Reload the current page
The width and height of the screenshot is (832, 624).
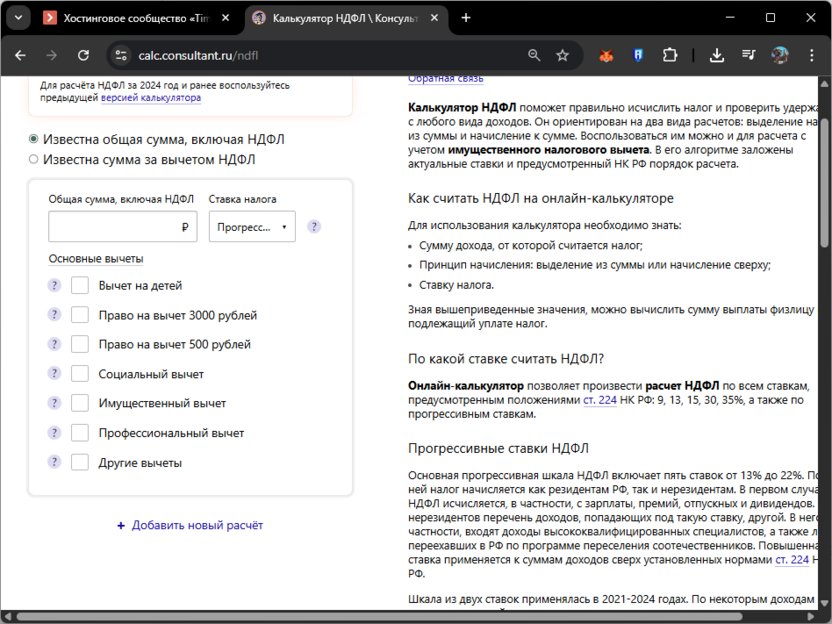pos(83,56)
